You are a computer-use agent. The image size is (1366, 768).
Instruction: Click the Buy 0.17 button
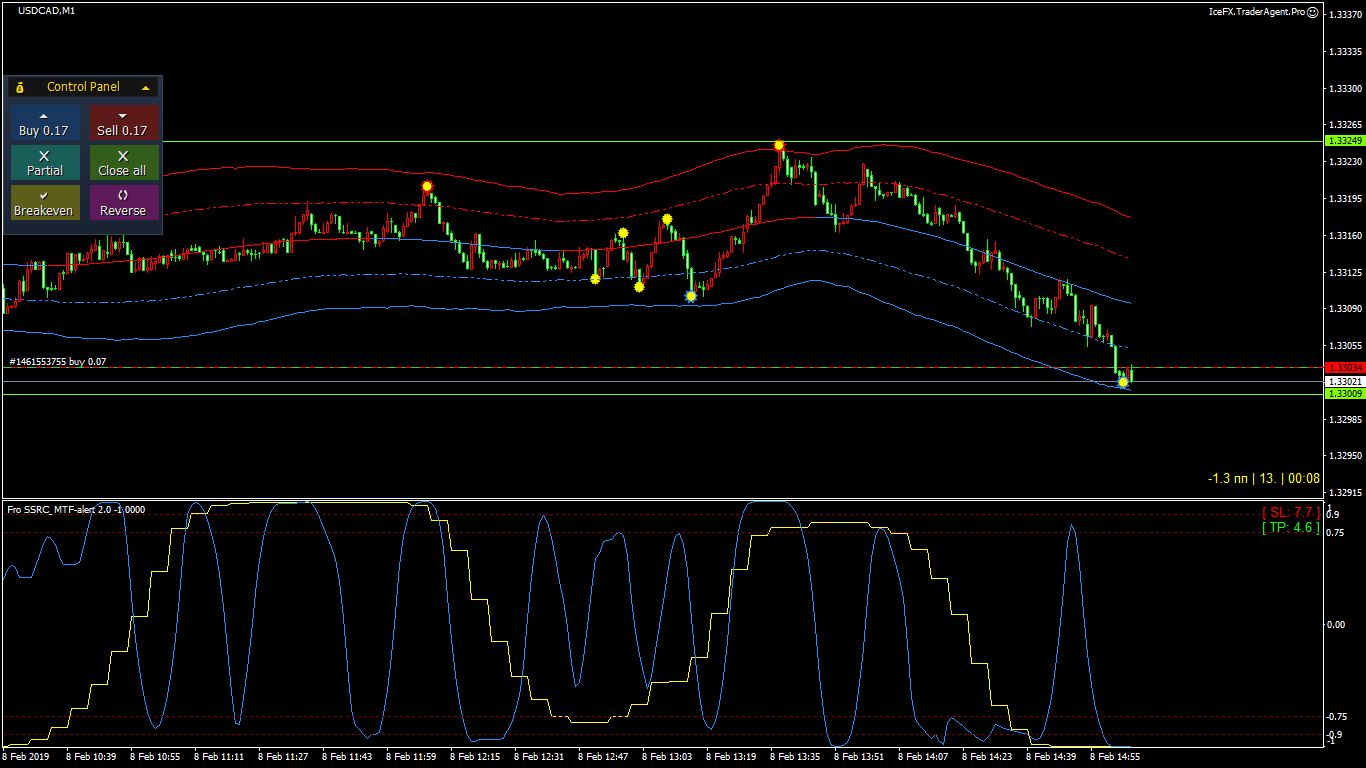[44, 123]
